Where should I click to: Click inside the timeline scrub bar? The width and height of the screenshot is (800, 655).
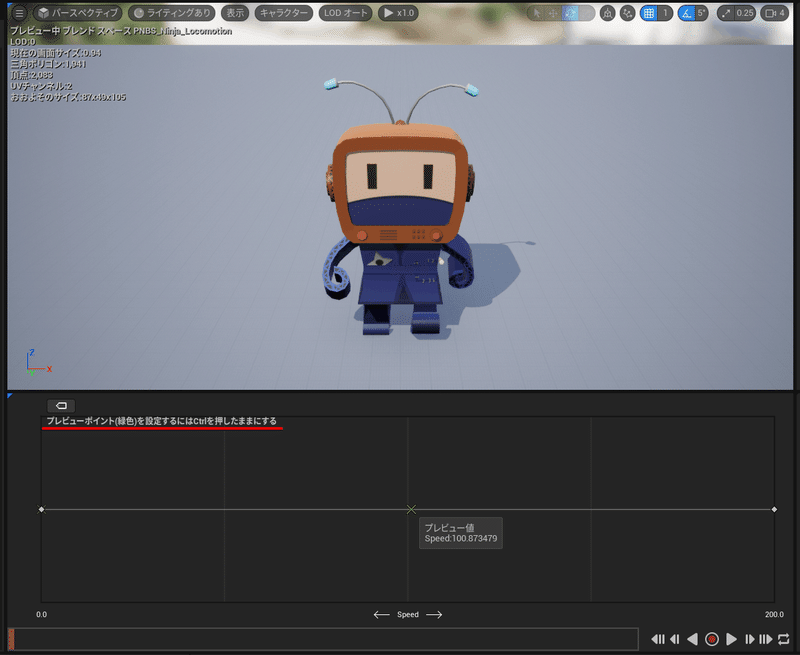pyautogui.click(x=320, y=639)
